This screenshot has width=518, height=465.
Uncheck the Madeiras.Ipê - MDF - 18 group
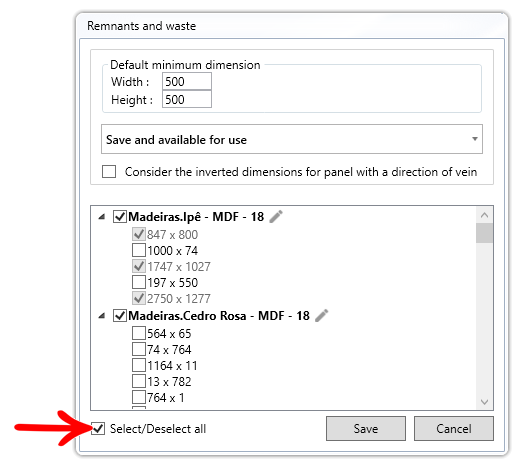pos(120,217)
